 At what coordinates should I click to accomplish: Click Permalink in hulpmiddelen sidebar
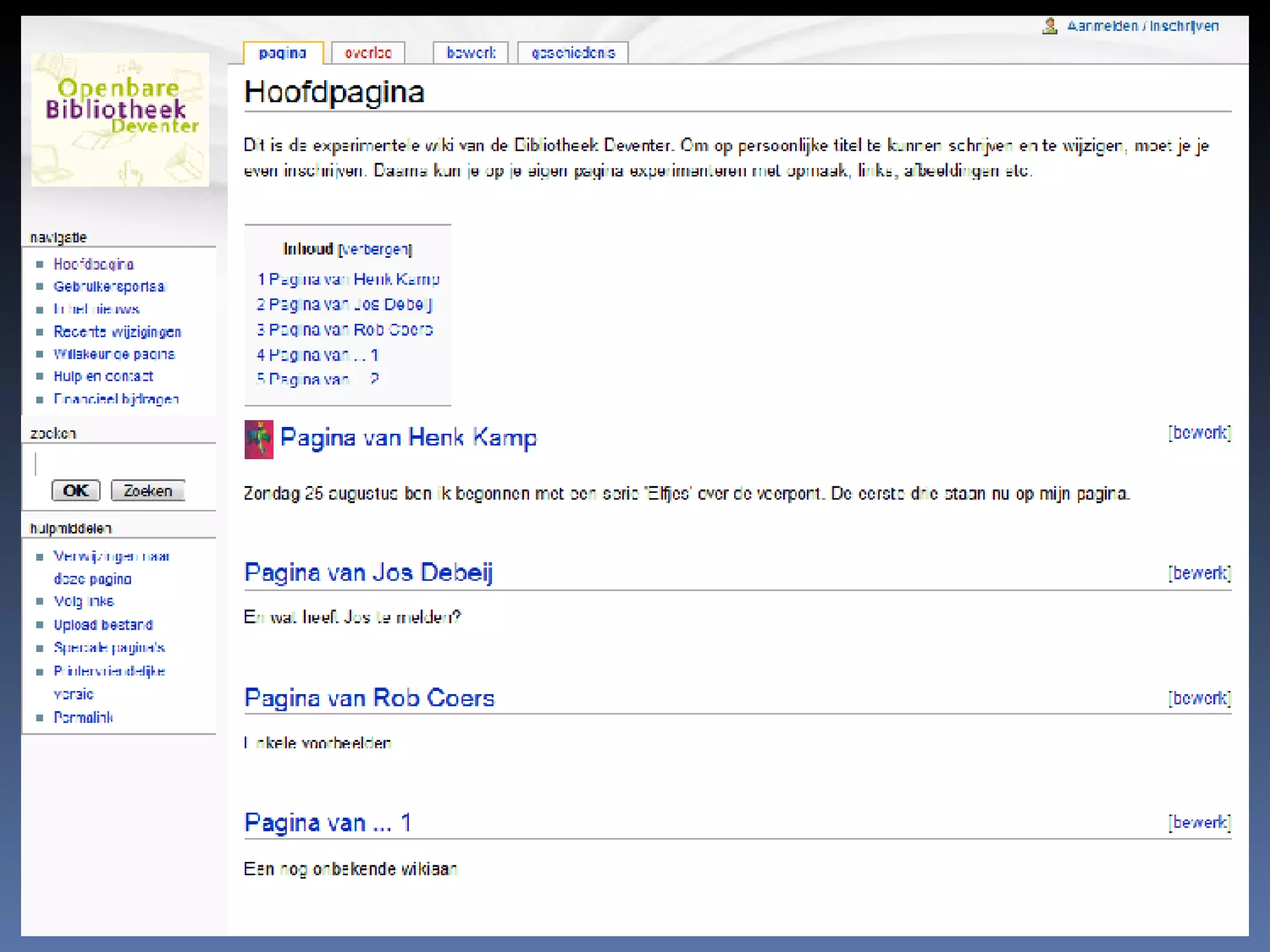pyautogui.click(x=83, y=718)
